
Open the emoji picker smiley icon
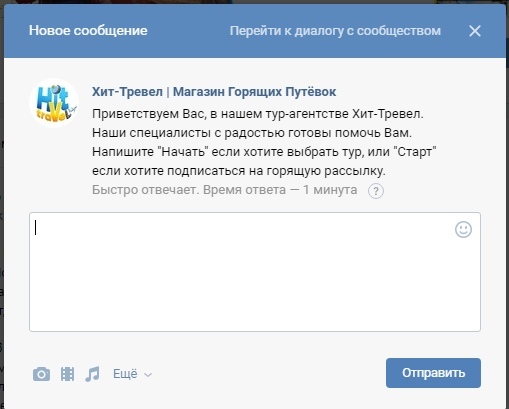pos(463,229)
